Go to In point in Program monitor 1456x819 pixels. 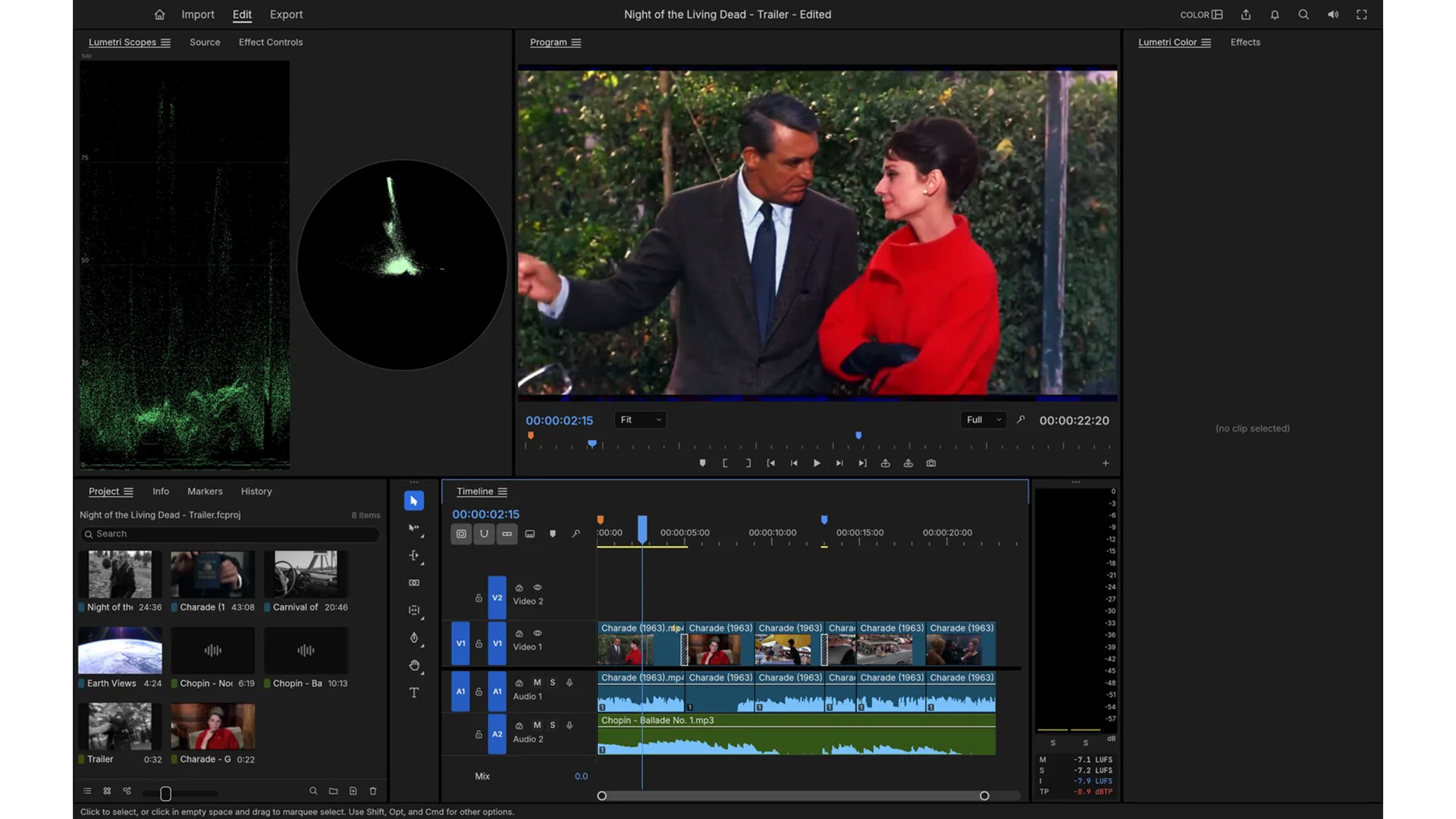(771, 463)
